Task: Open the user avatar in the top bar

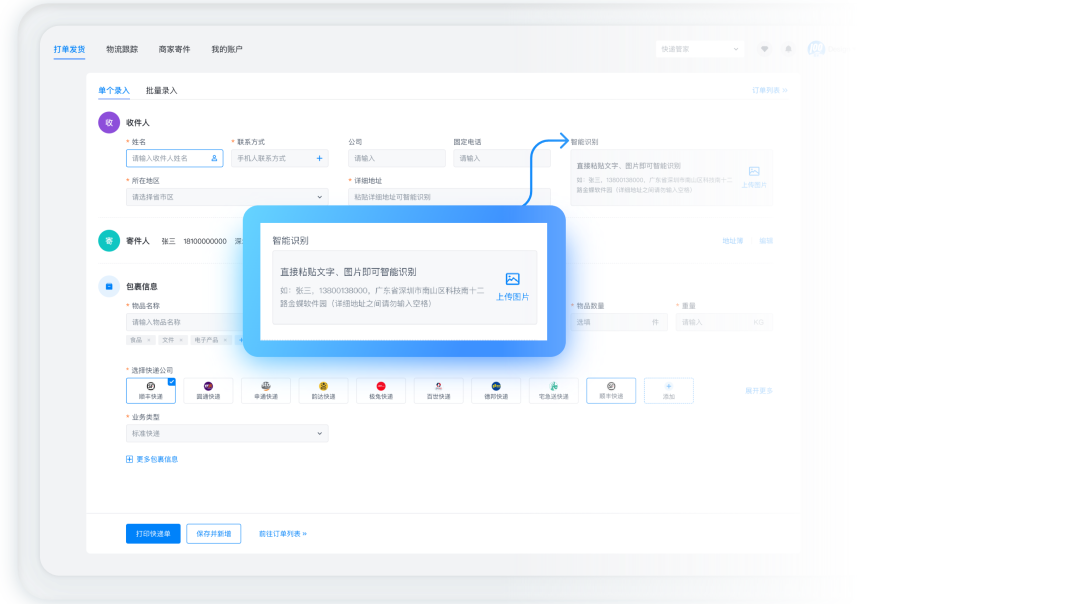Action: (x=816, y=49)
